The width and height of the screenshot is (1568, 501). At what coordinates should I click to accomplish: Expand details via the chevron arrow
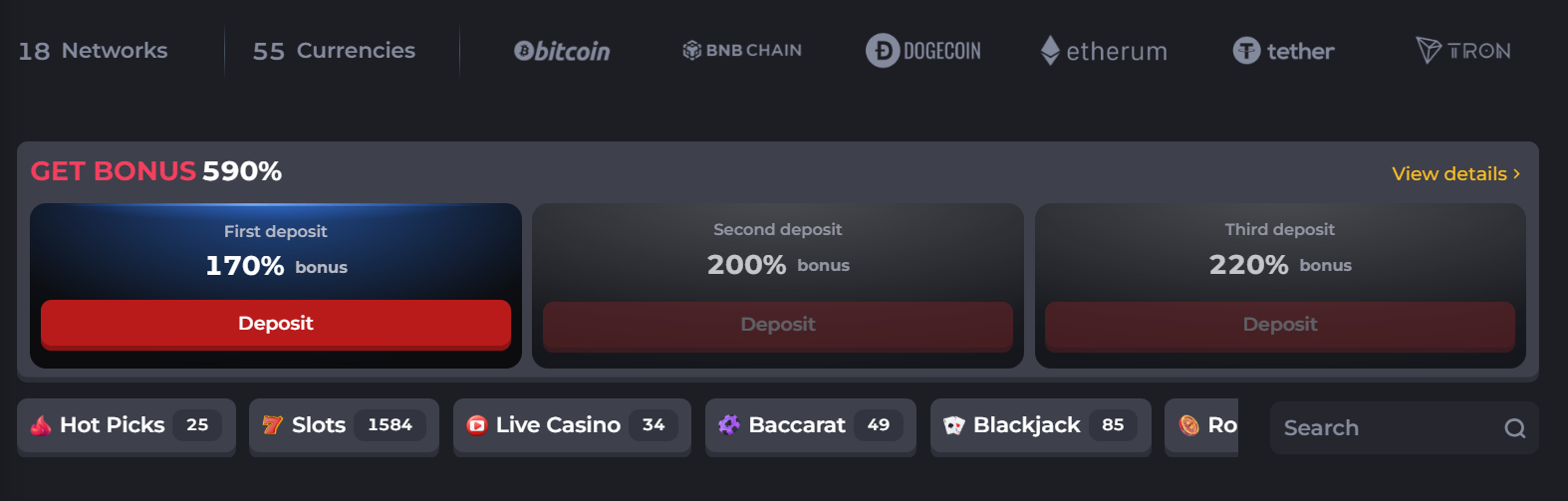tap(1517, 173)
